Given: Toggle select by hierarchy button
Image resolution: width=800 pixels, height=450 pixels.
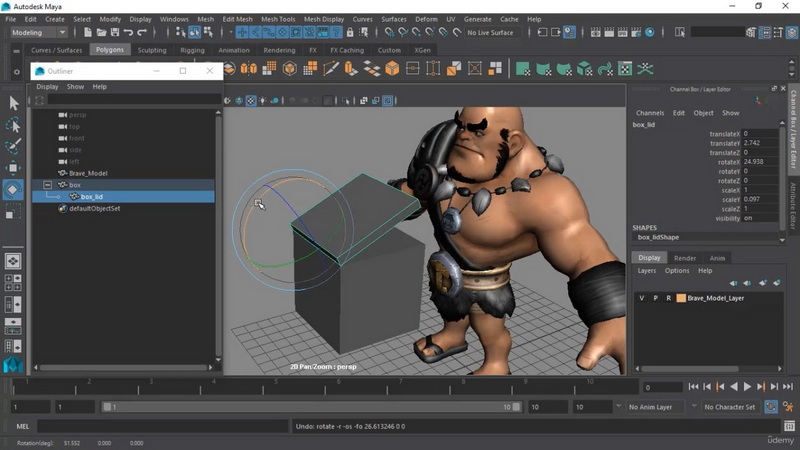Looking at the screenshot, I should 181,32.
